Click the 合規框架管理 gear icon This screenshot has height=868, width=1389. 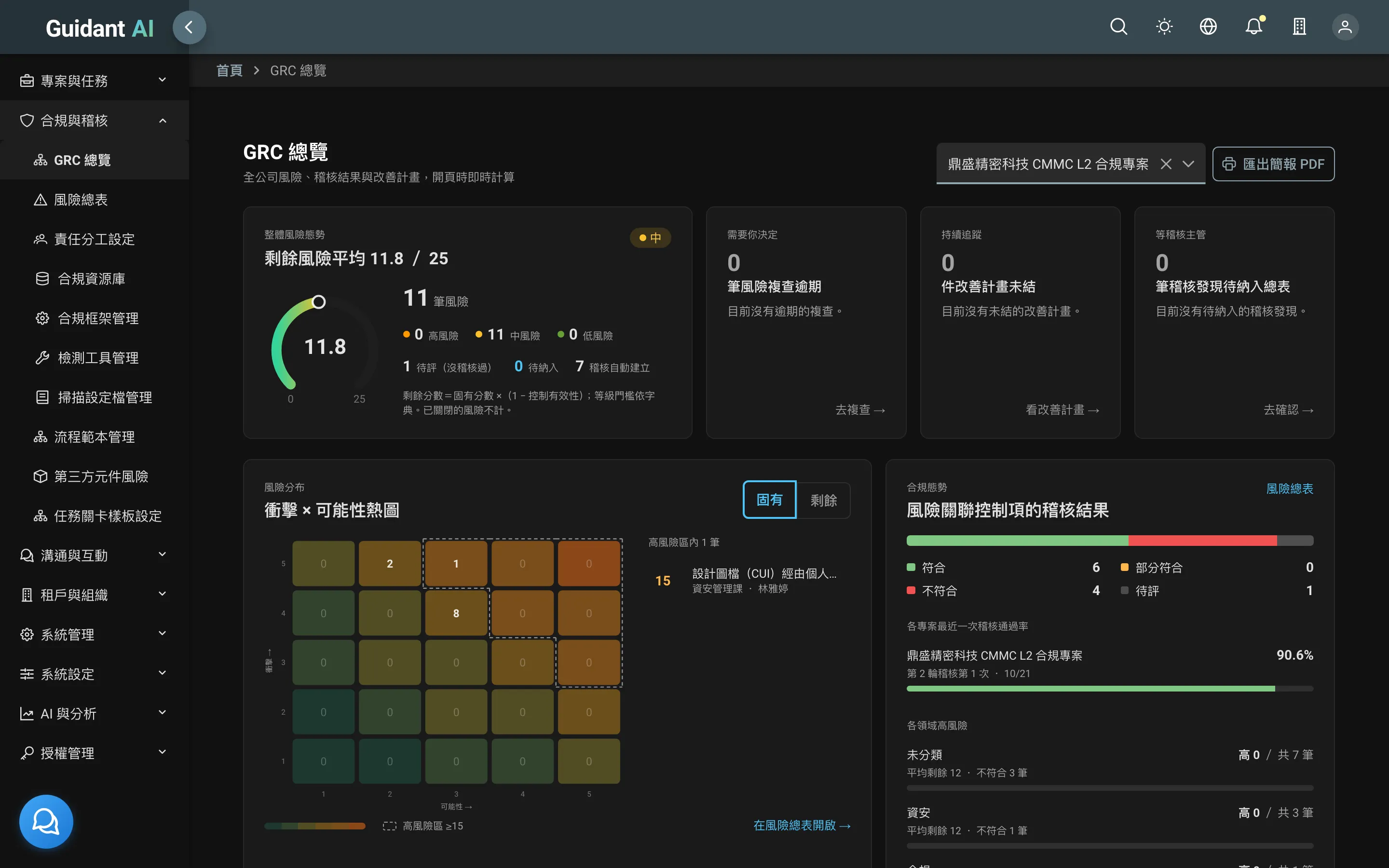(x=42, y=318)
